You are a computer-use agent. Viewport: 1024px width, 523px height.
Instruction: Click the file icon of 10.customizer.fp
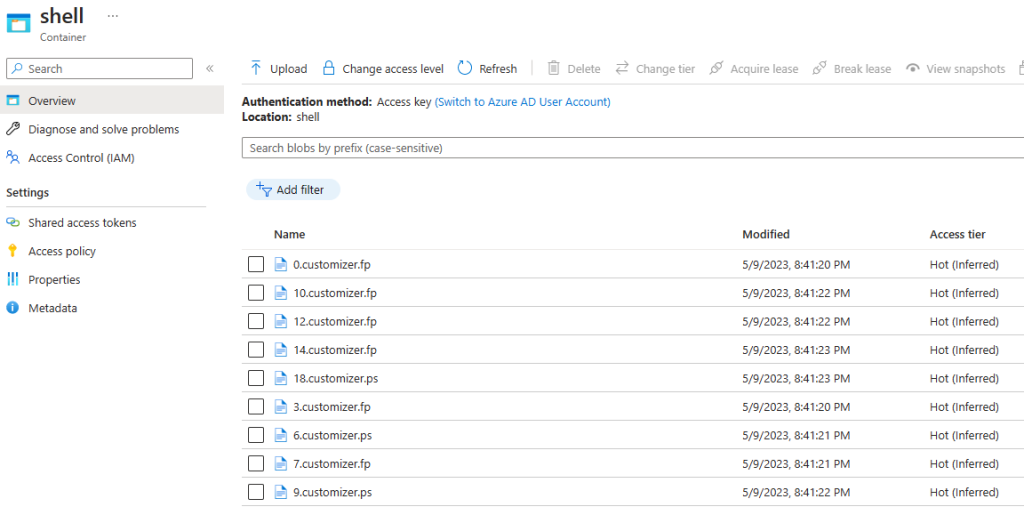coord(280,293)
